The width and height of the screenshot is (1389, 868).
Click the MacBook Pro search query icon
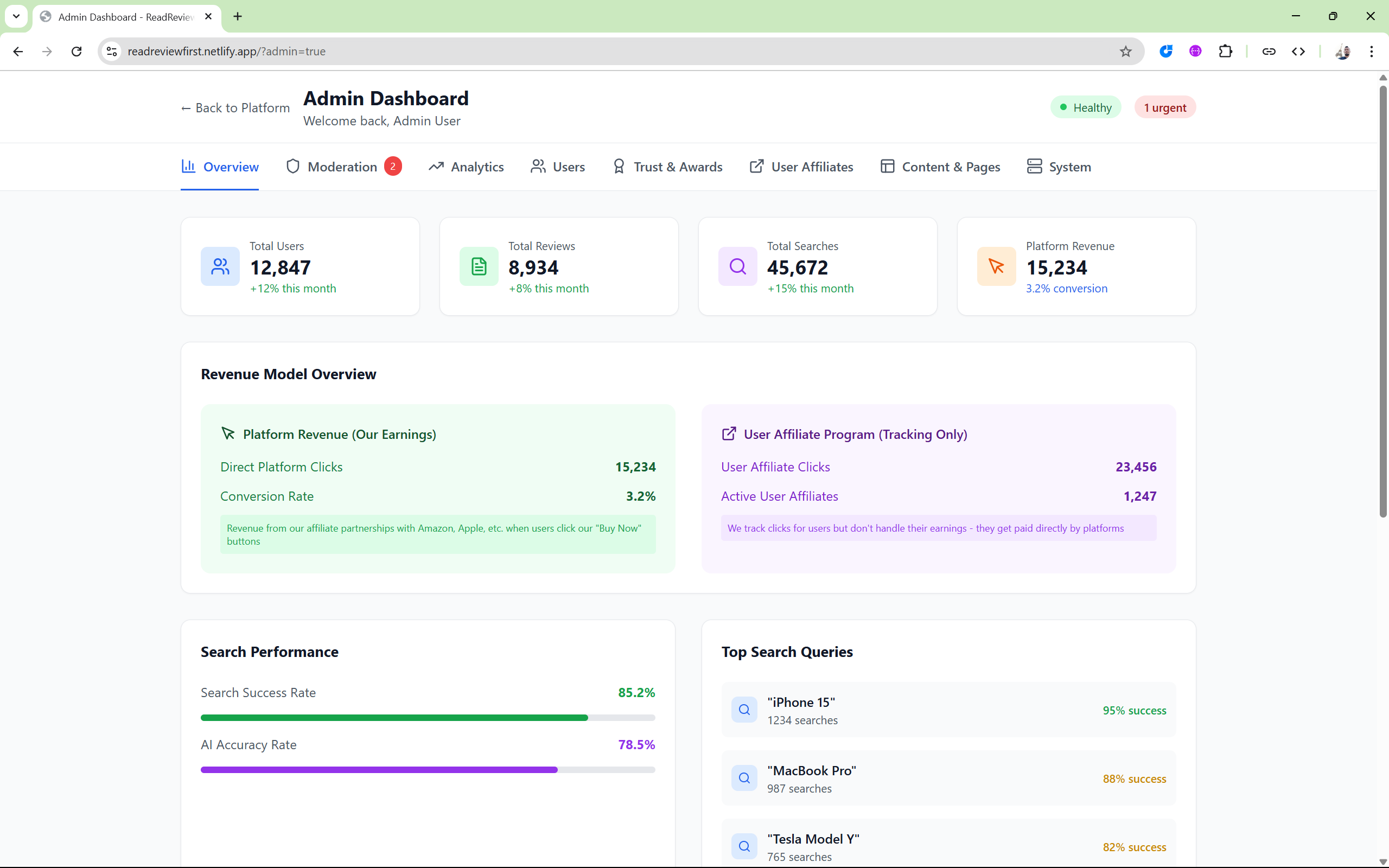click(x=744, y=778)
